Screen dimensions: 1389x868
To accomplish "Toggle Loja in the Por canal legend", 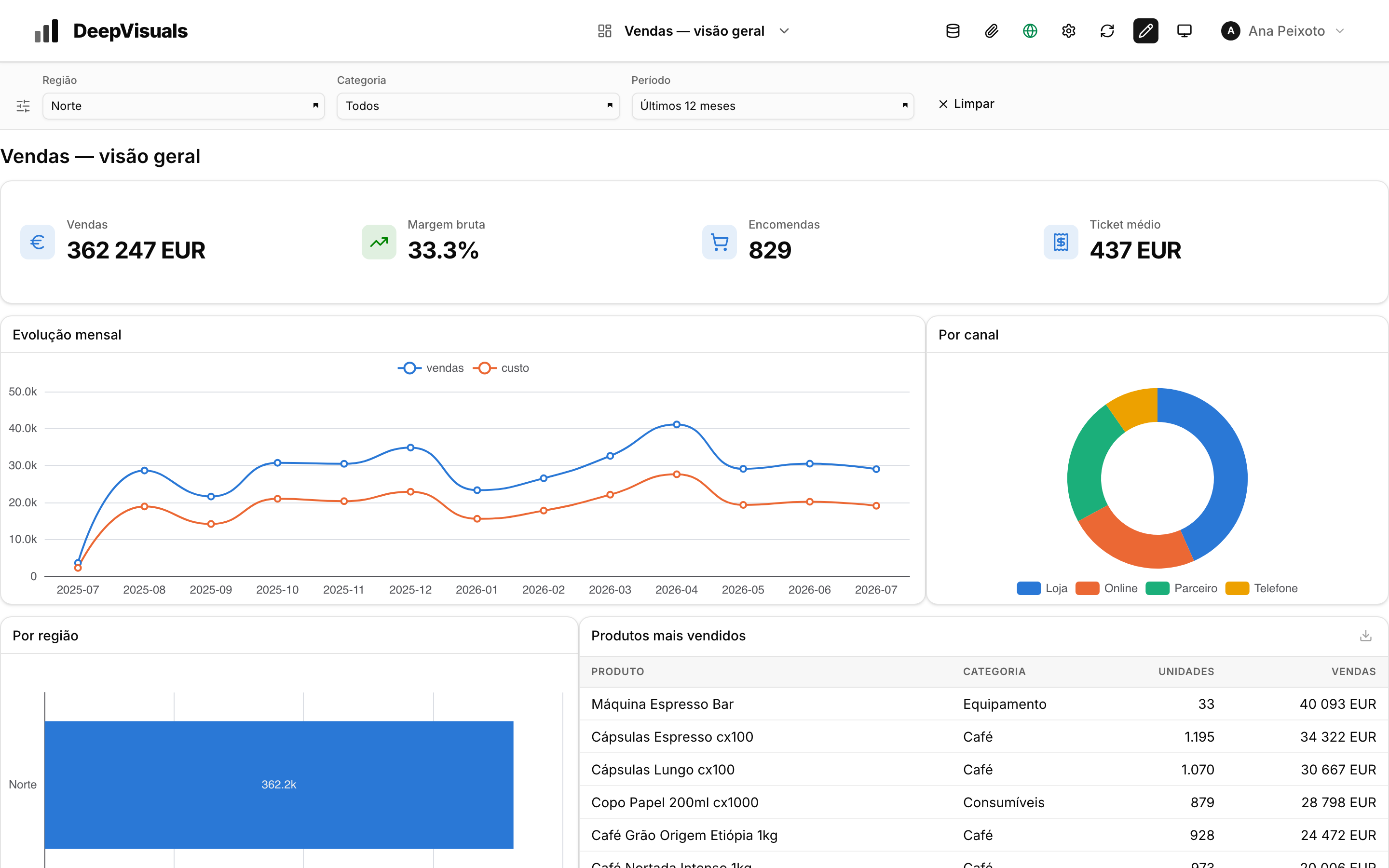I will coord(1042,588).
